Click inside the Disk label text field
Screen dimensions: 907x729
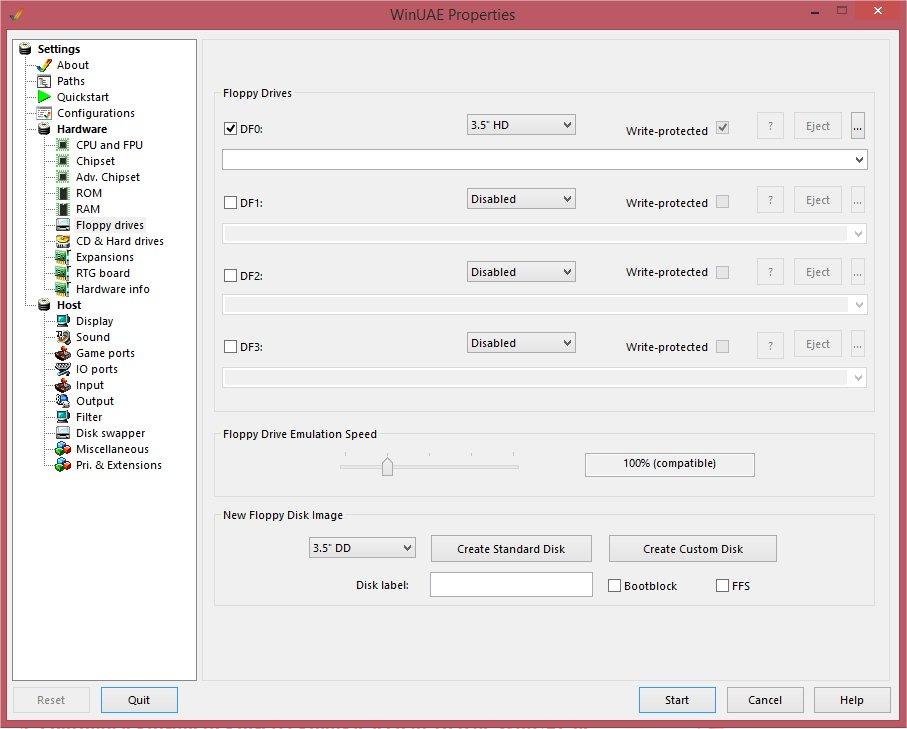point(511,584)
